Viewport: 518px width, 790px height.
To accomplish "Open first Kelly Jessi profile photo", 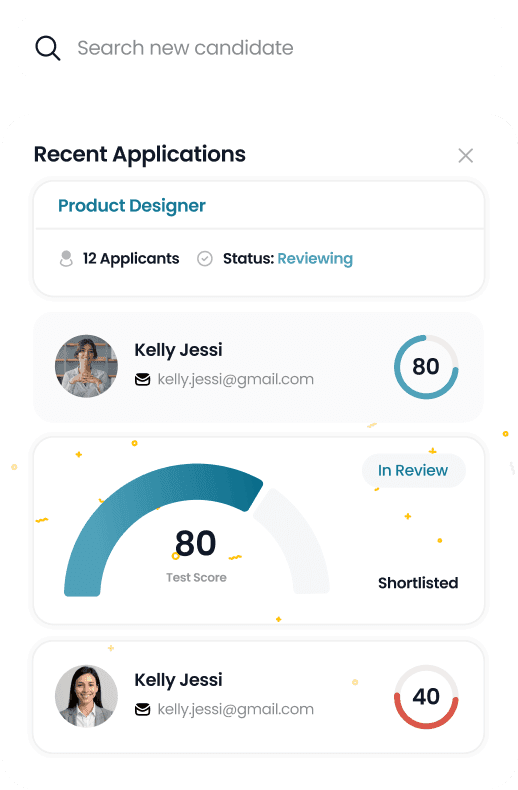I will click(x=86, y=366).
